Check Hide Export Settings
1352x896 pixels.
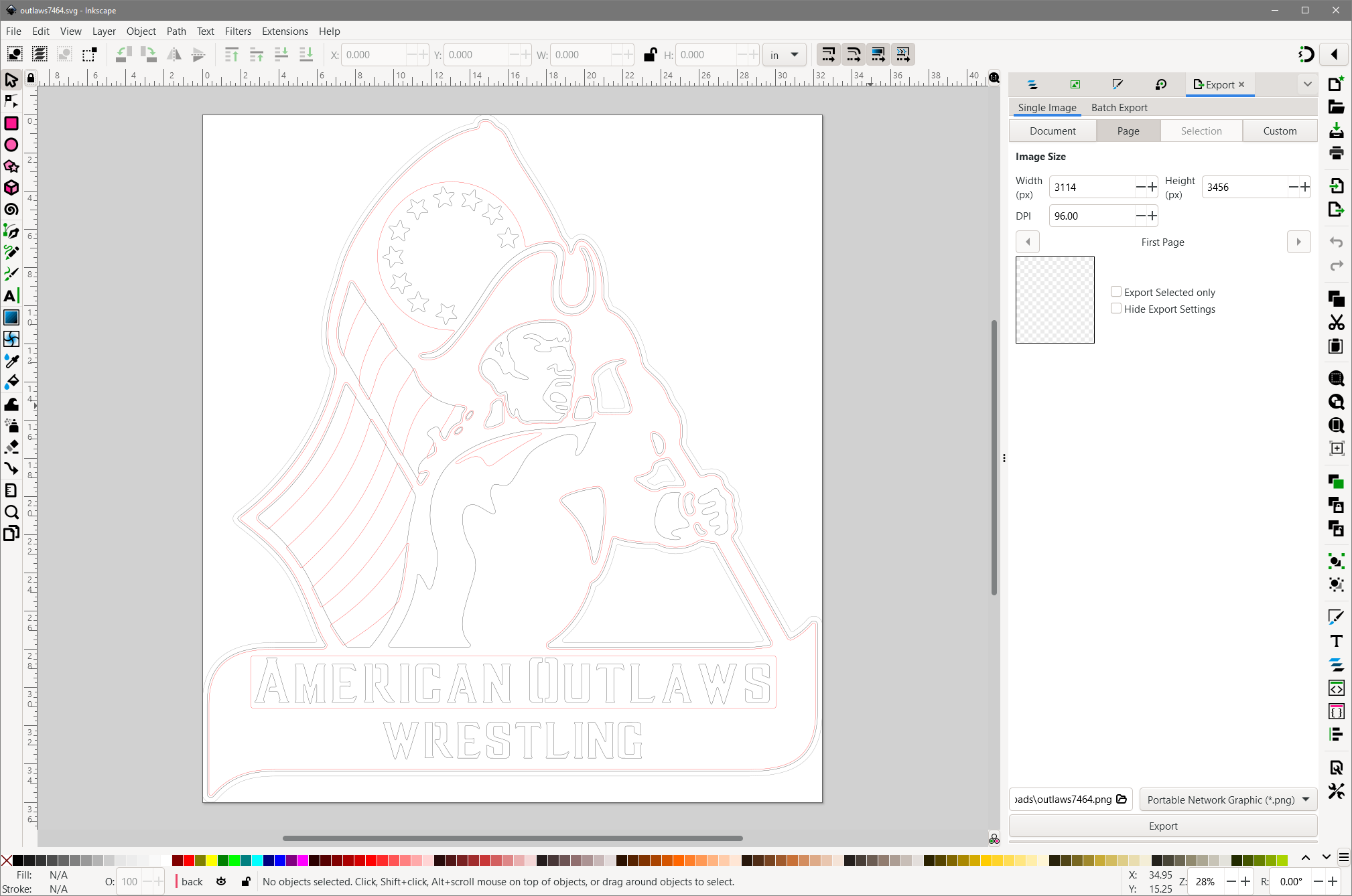[1116, 309]
